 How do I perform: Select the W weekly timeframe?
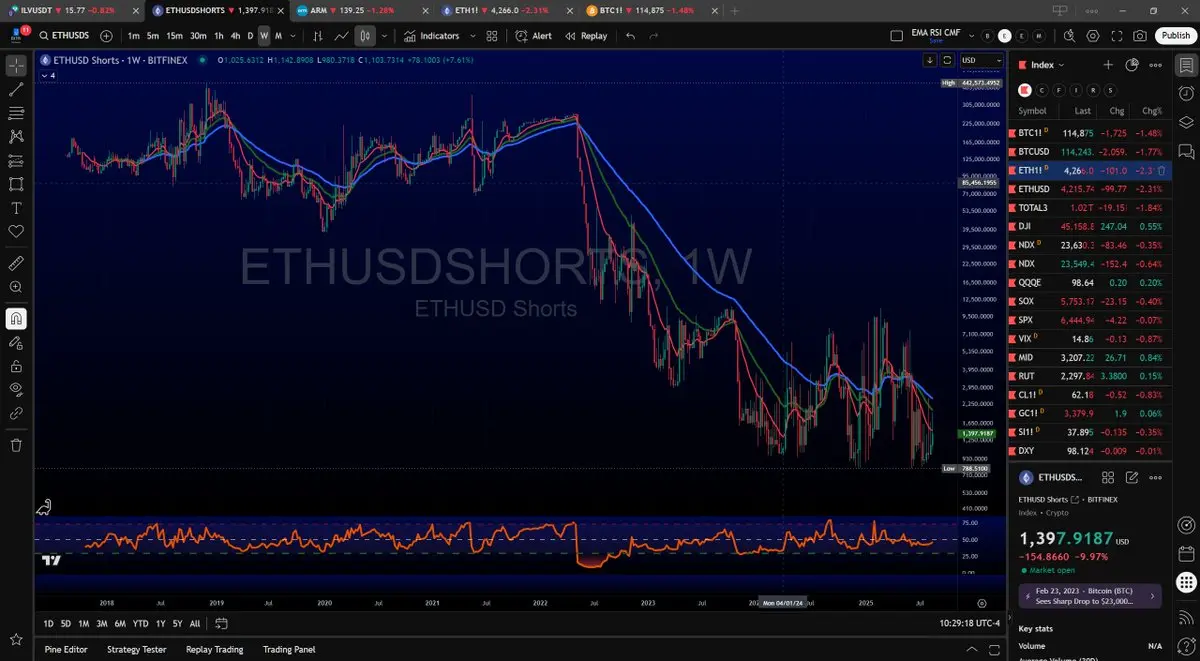click(x=264, y=36)
